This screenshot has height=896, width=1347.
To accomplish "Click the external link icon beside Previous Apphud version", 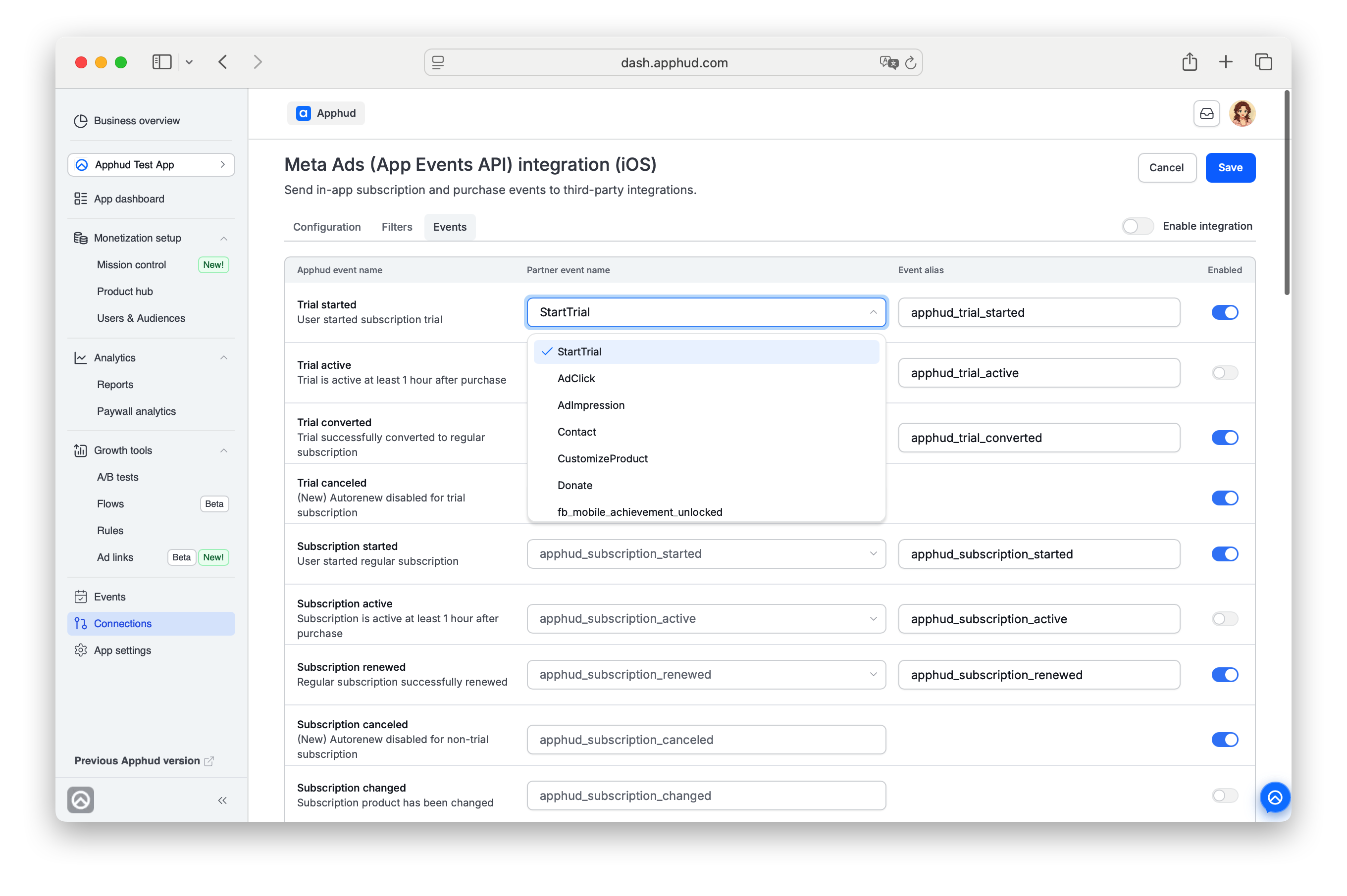I will (x=209, y=760).
